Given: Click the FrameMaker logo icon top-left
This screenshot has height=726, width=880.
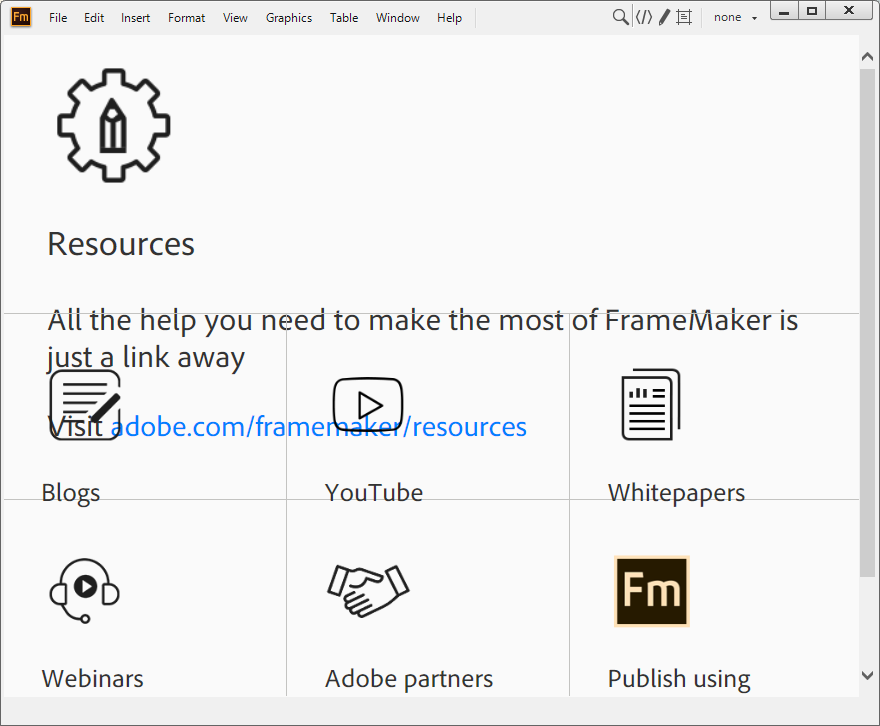Looking at the screenshot, I should coord(20,17).
